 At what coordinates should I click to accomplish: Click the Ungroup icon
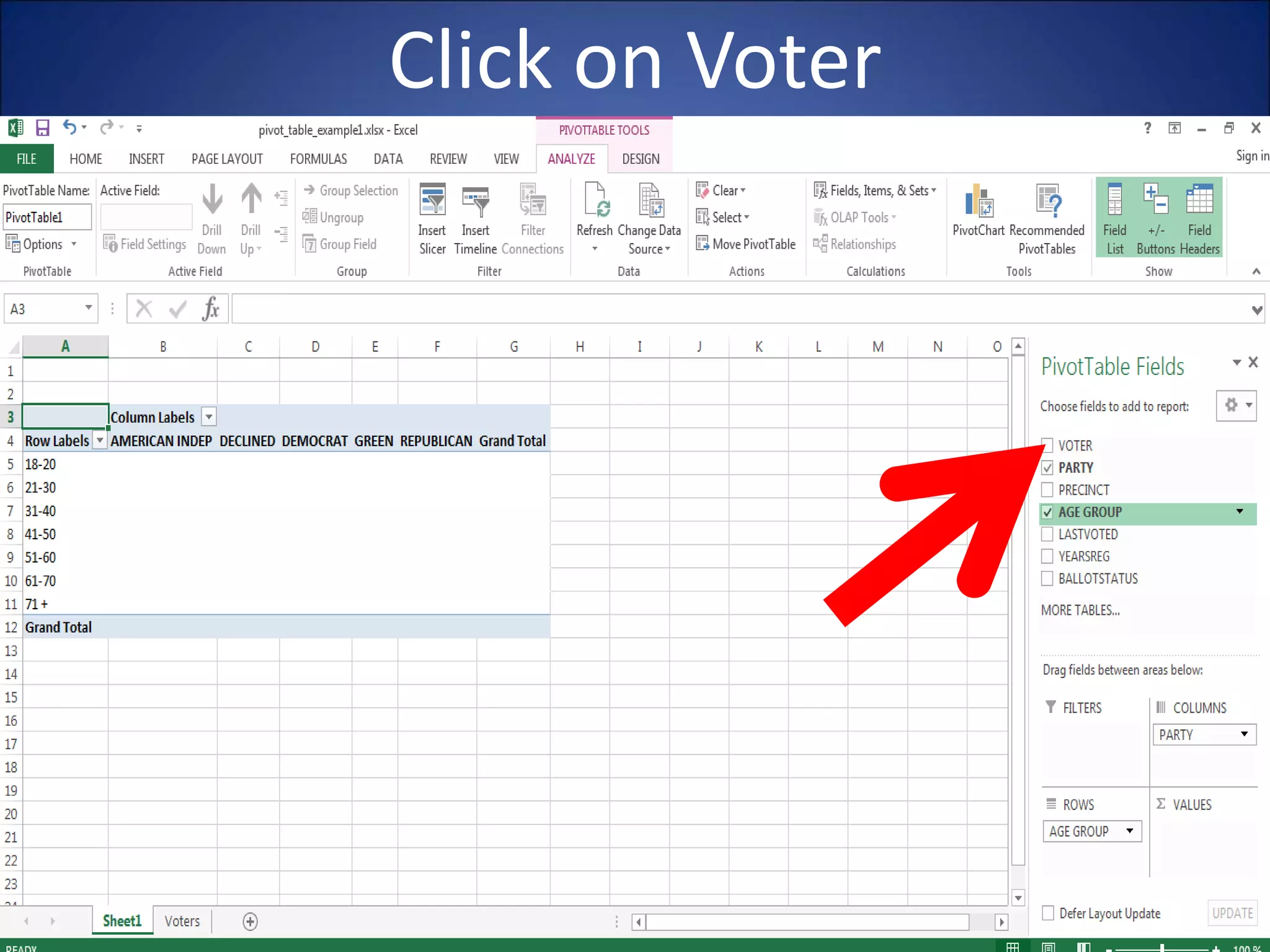[309, 217]
